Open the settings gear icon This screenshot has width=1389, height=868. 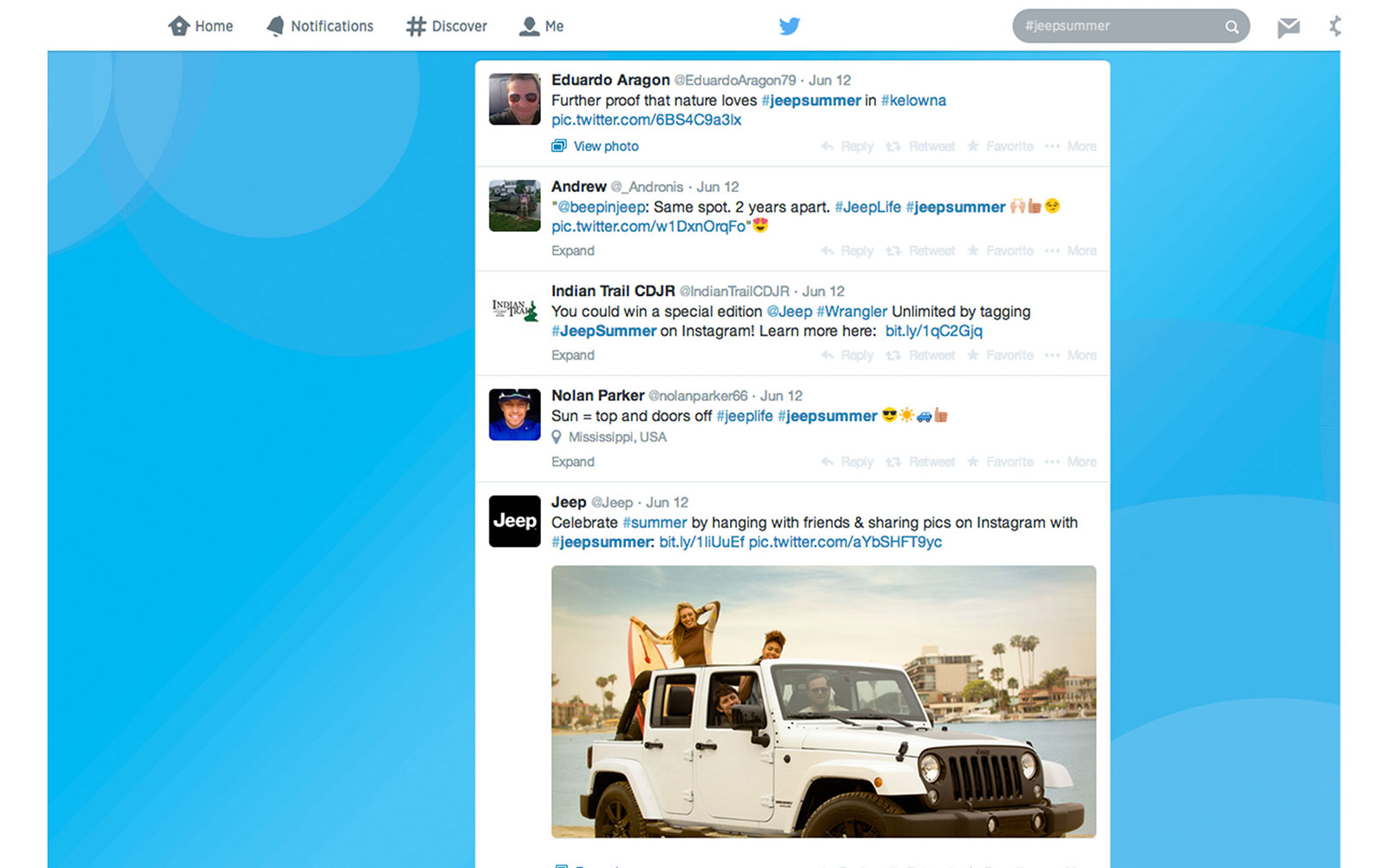(1334, 26)
